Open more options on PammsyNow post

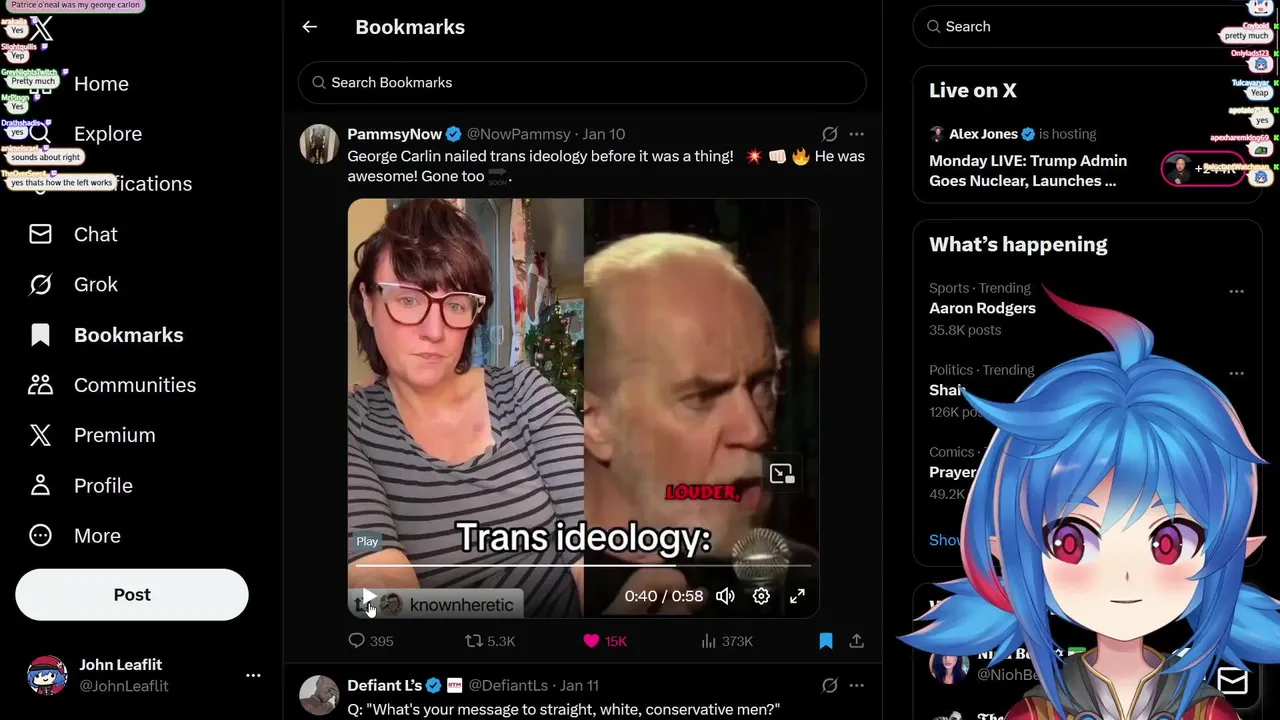pos(857,134)
